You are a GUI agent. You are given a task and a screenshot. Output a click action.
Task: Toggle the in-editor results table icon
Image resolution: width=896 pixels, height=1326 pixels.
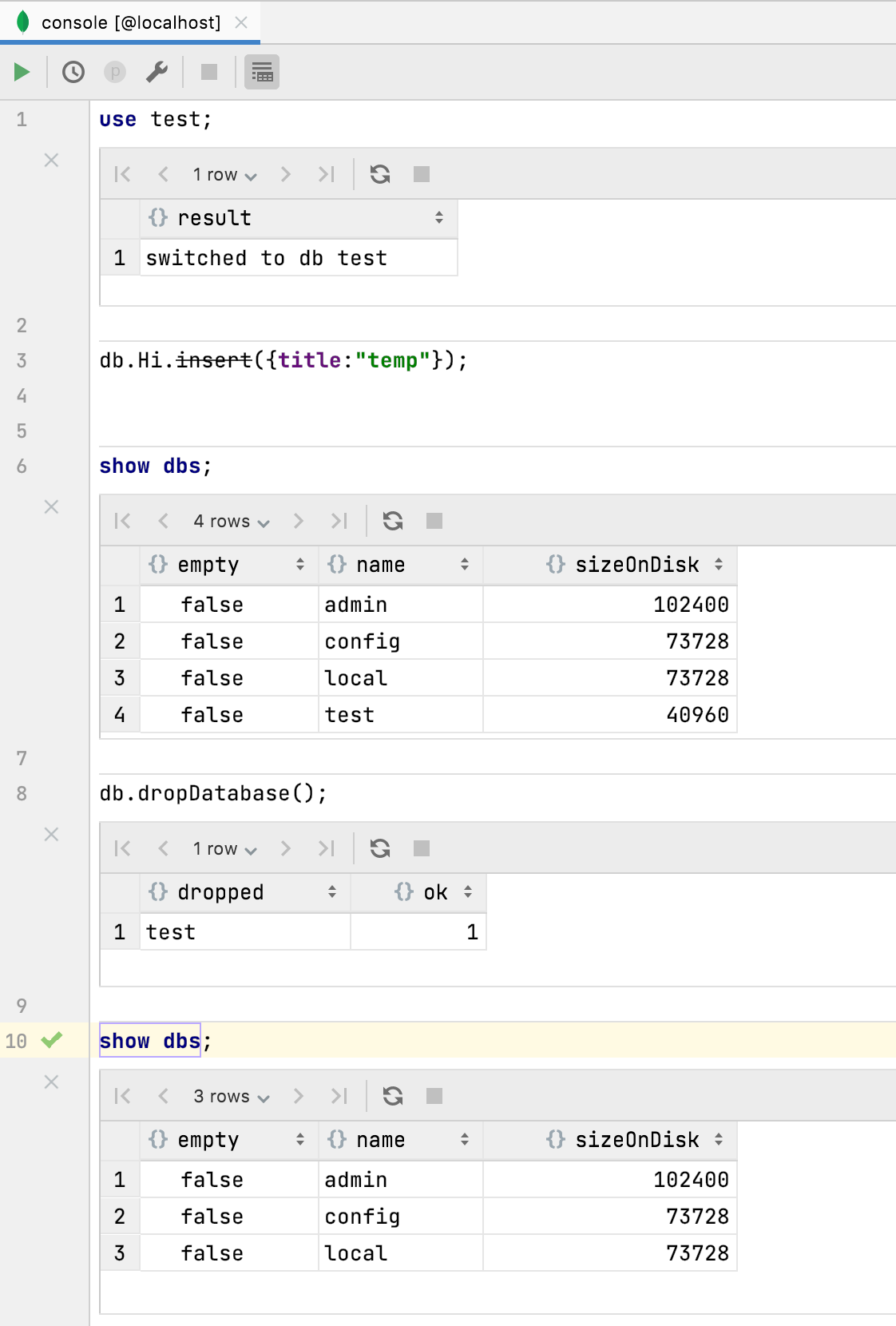tap(262, 73)
